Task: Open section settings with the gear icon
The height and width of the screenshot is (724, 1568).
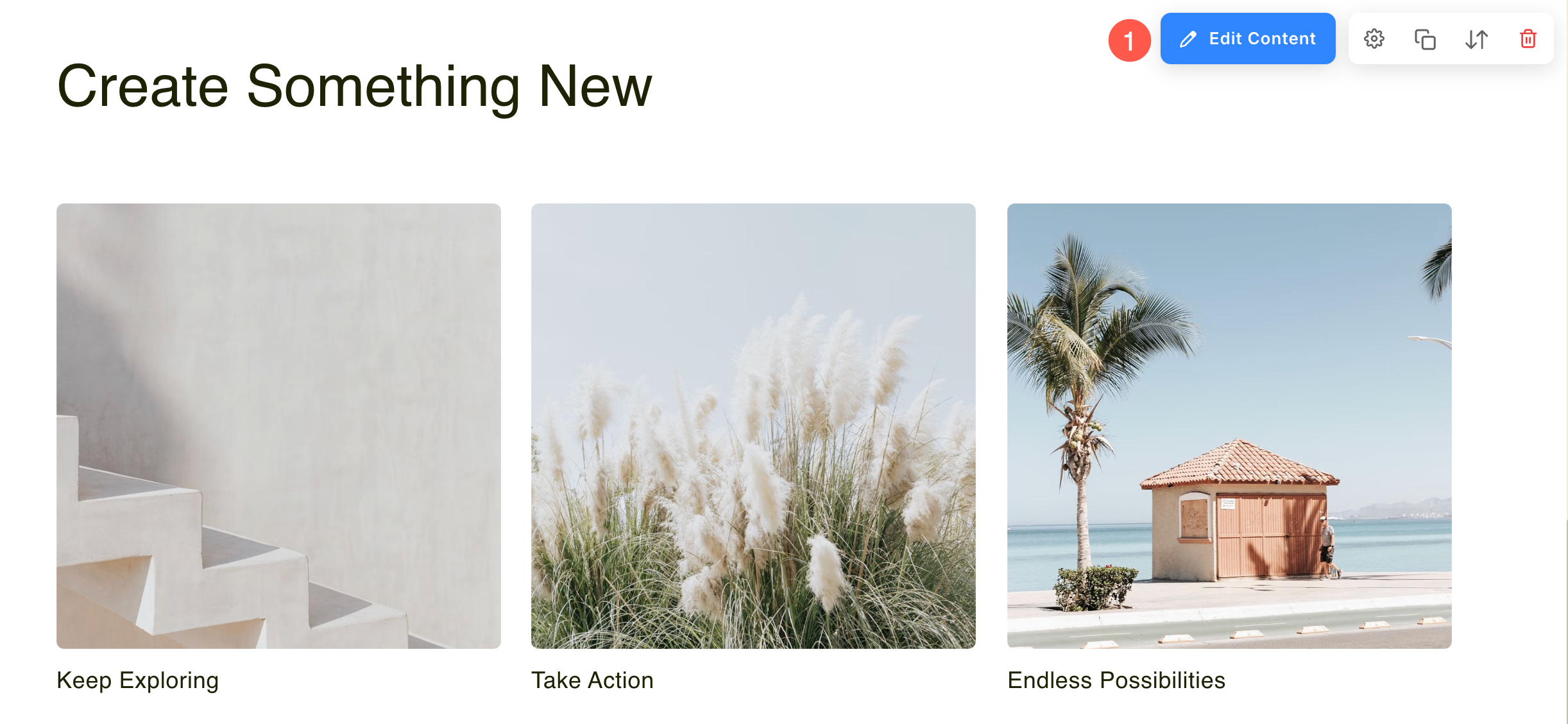Action: (x=1374, y=39)
